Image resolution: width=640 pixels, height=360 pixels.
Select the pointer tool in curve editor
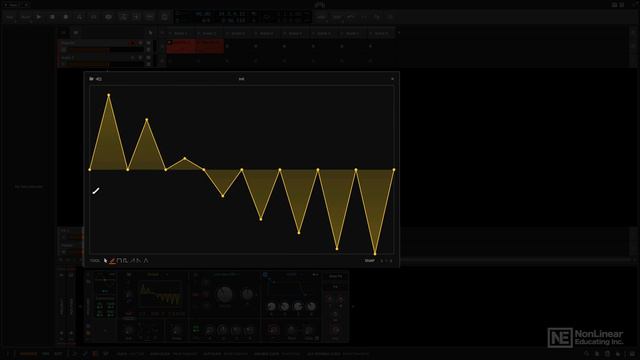(x=106, y=260)
